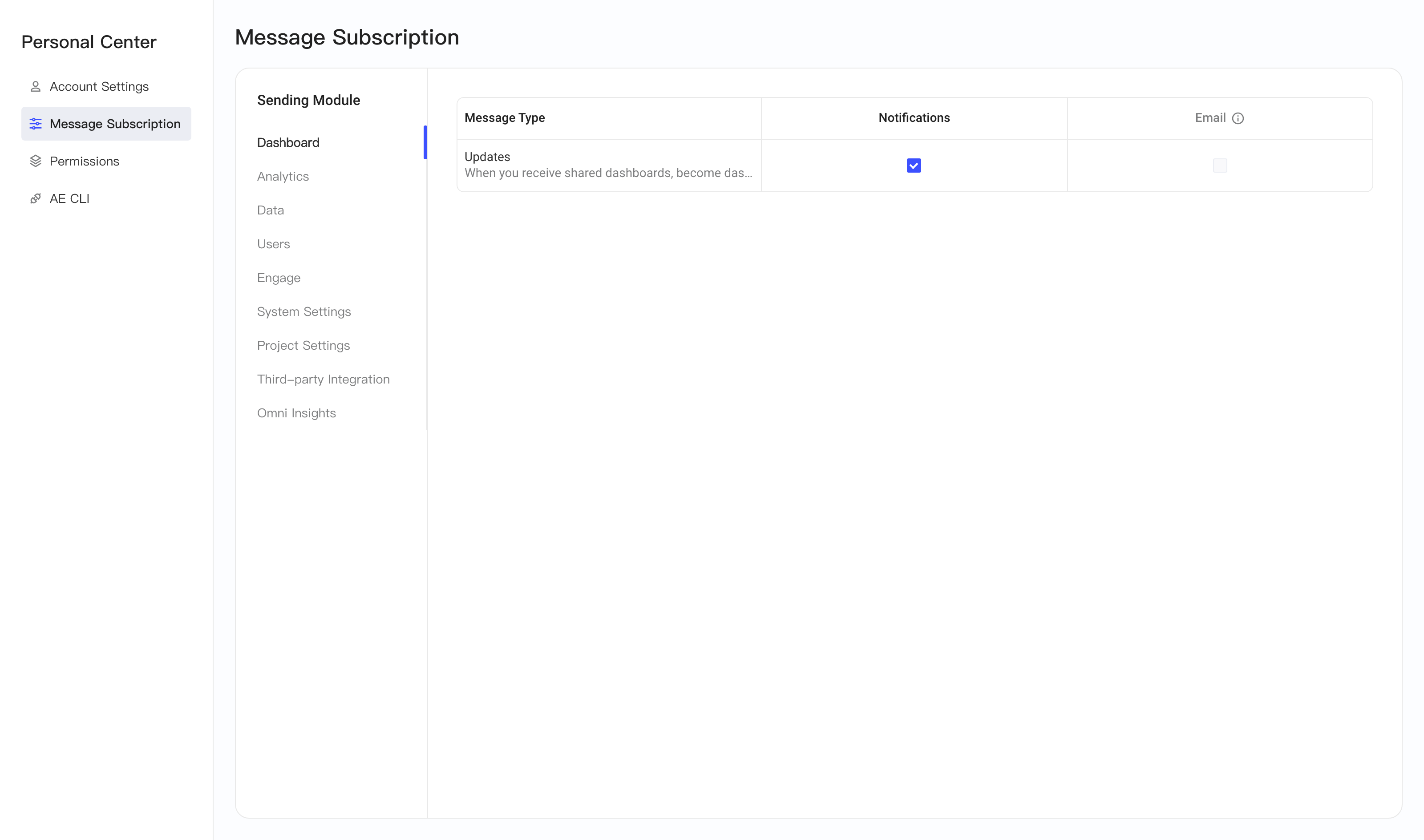The height and width of the screenshot is (840, 1424).
Task: Open the Users module
Action: pyautogui.click(x=273, y=244)
